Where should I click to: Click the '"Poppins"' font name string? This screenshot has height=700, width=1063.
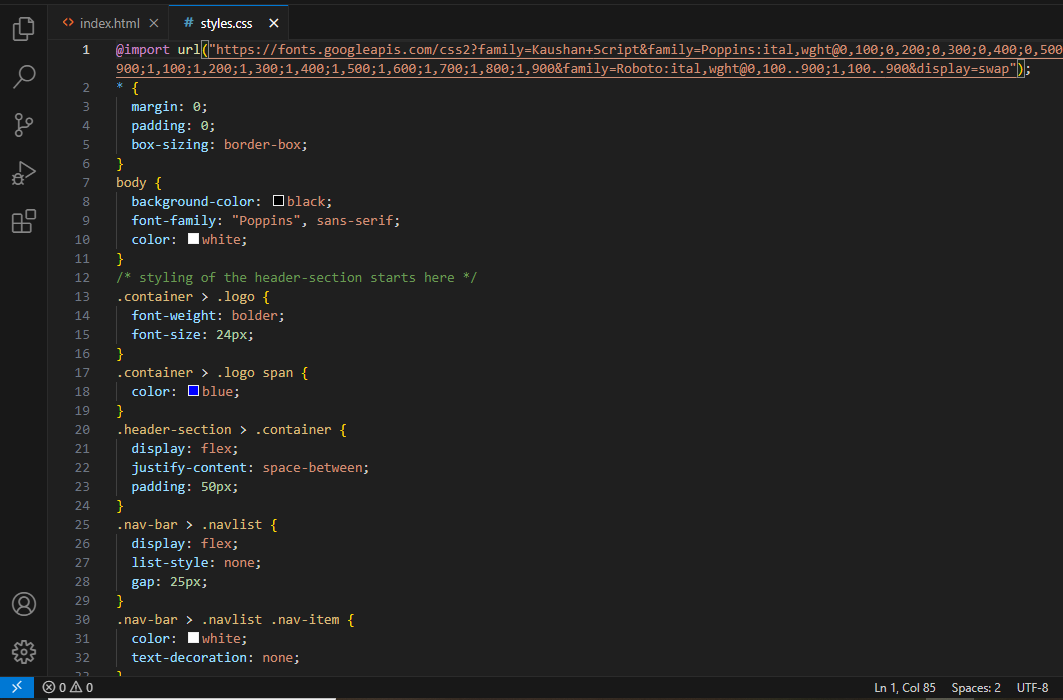[266, 220]
